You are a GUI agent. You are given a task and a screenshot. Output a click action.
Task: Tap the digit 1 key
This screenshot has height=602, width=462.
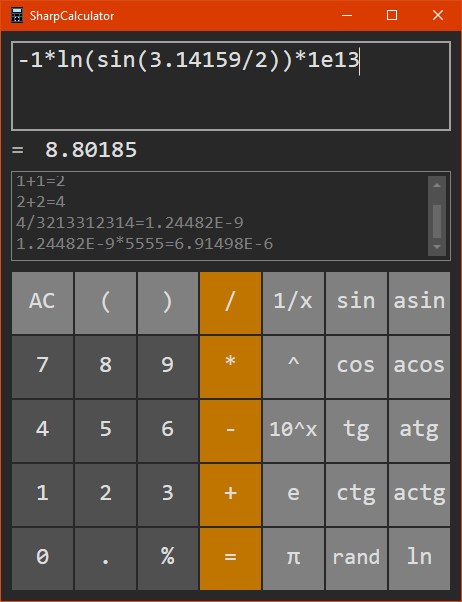tap(42, 495)
